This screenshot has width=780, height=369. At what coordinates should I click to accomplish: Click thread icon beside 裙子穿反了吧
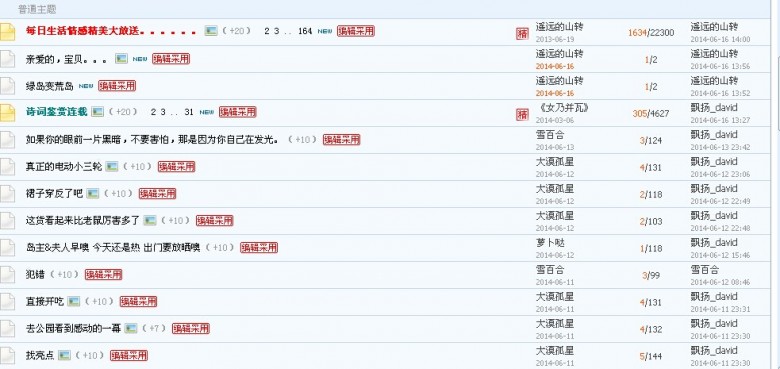click(x=7, y=193)
